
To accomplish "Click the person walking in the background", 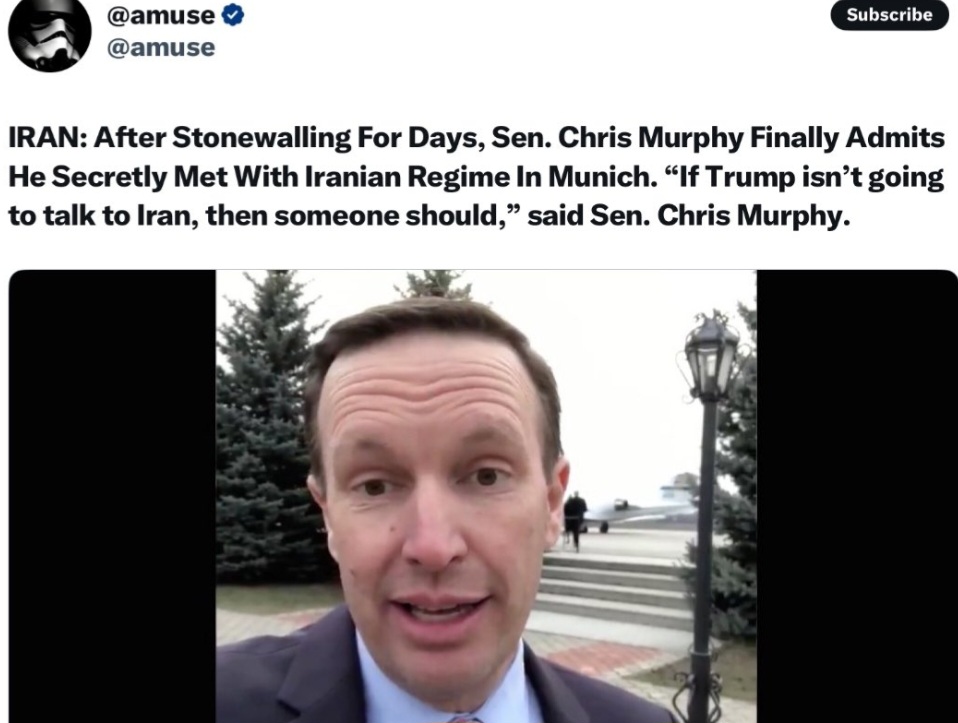I will [574, 519].
